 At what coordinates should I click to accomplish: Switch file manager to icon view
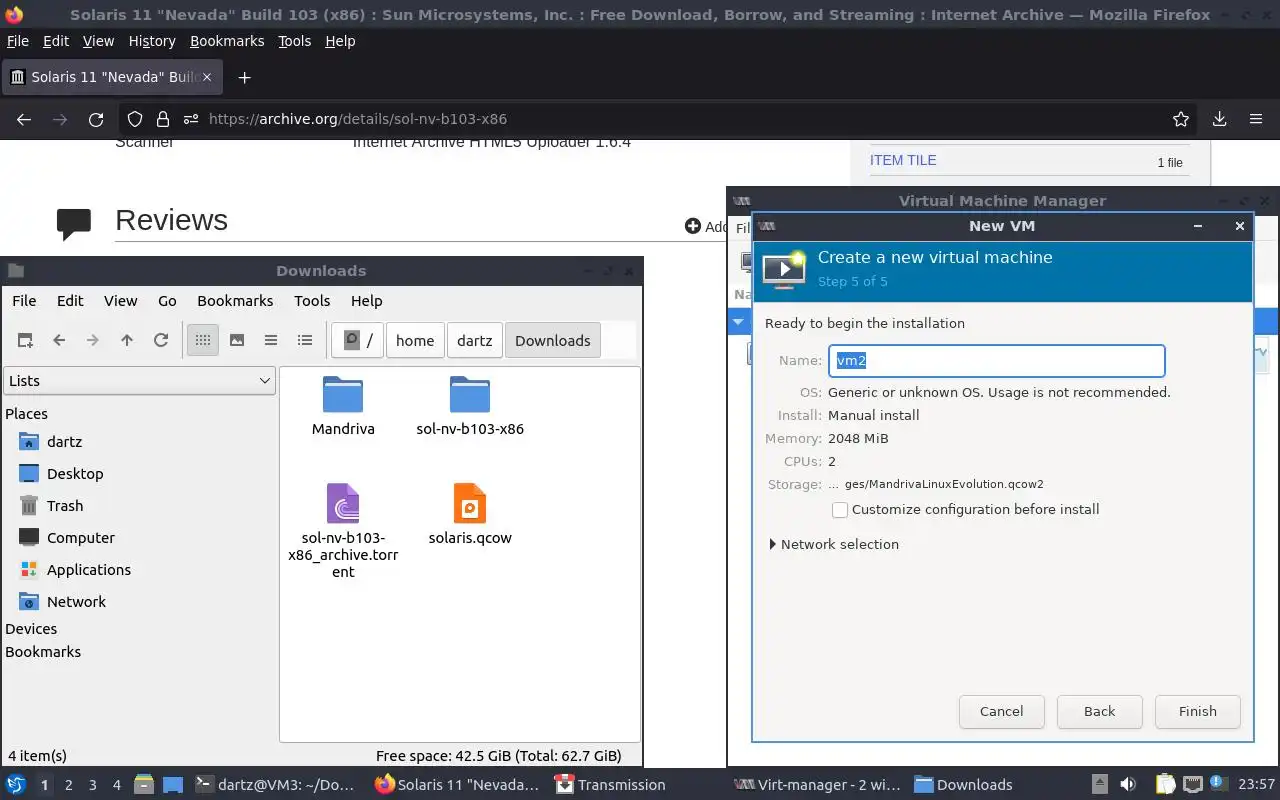203,340
